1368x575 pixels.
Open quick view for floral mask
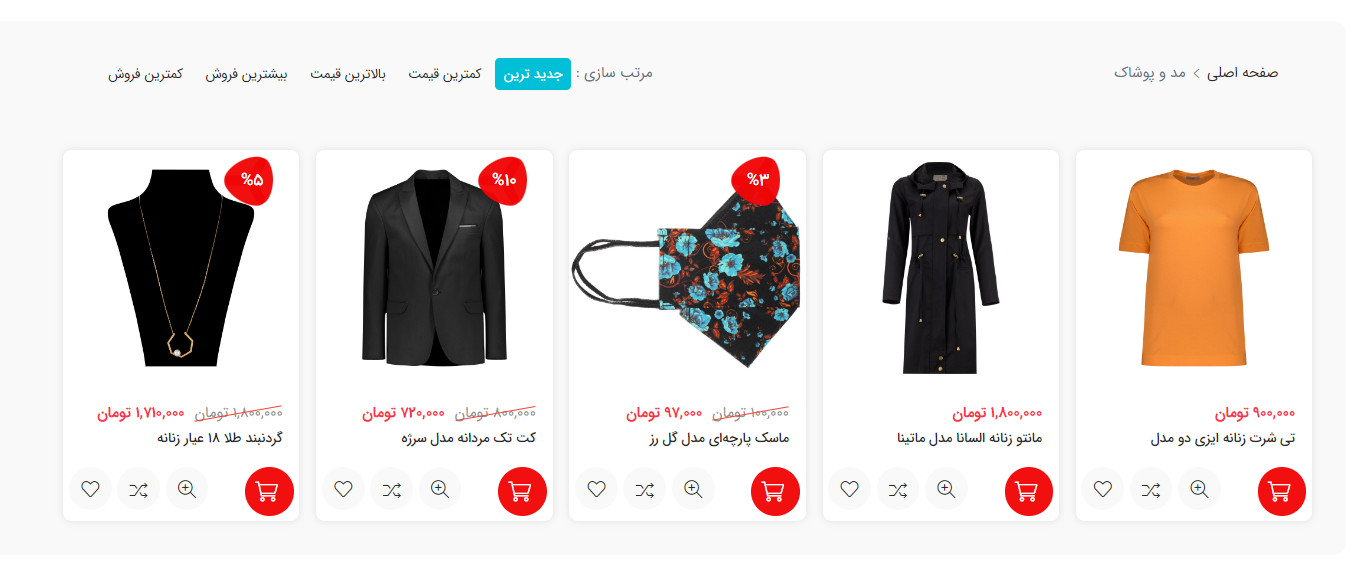tap(692, 489)
